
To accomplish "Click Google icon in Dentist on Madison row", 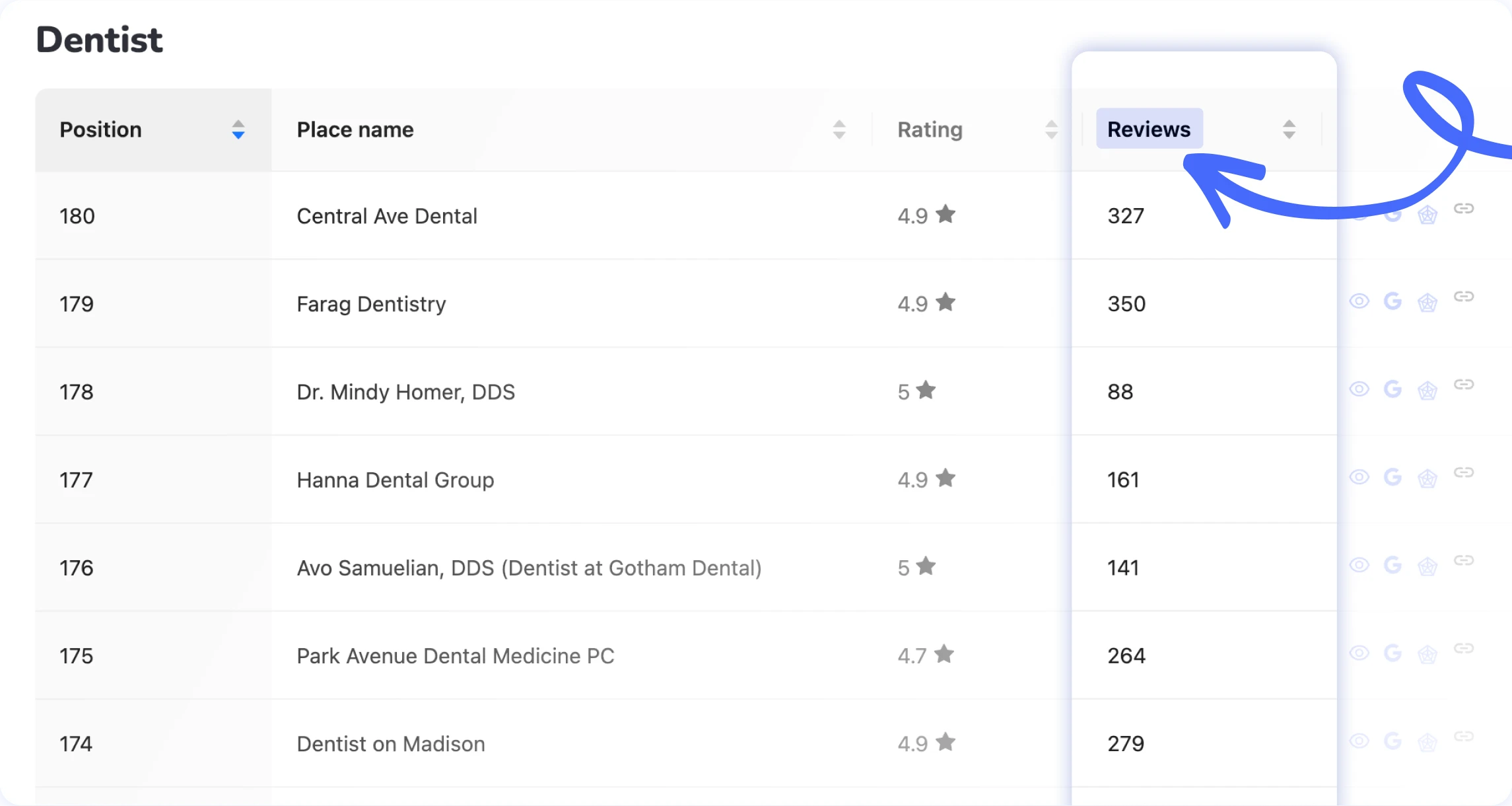I will pos(1392,741).
